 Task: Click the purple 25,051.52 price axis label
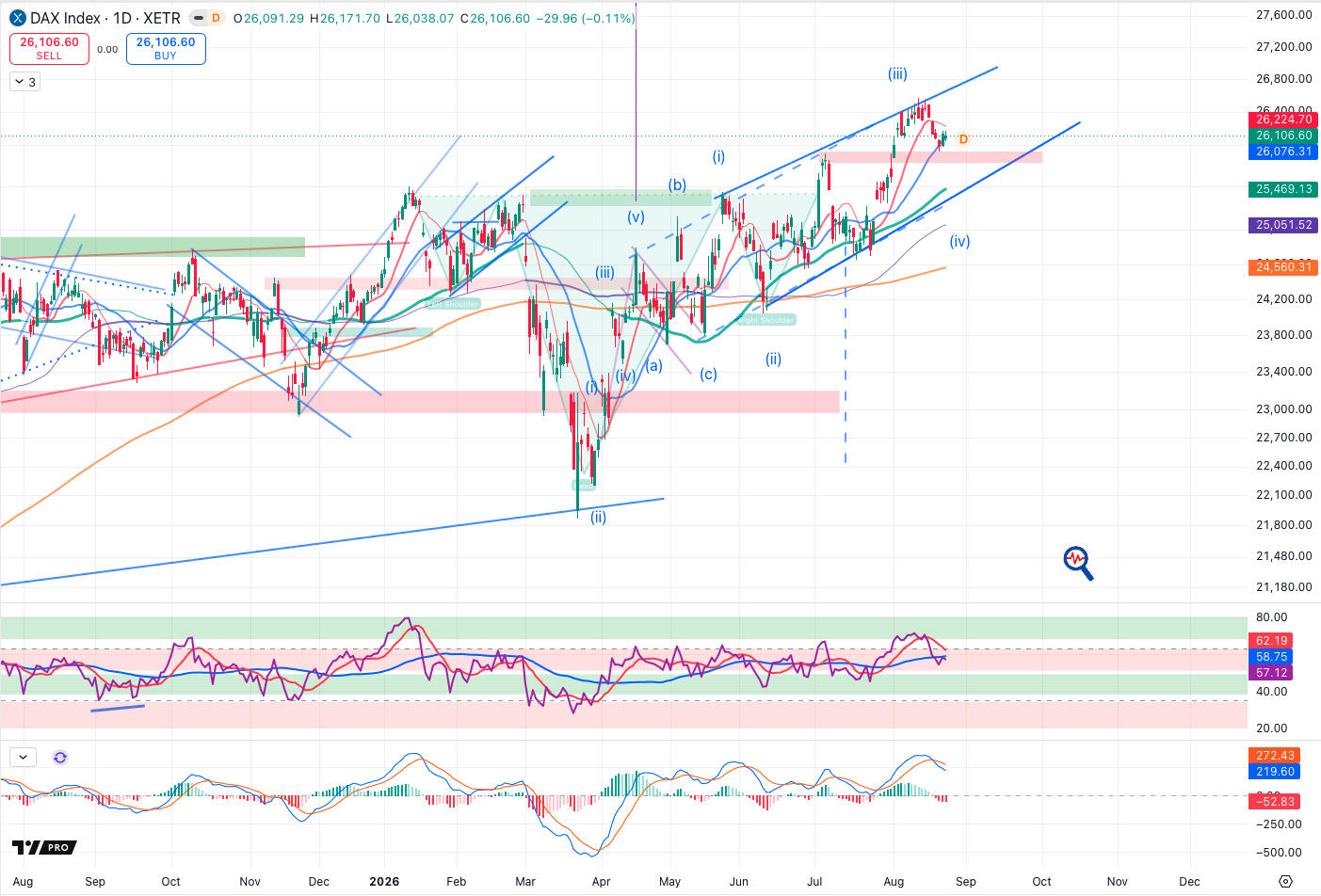[x=1283, y=225]
